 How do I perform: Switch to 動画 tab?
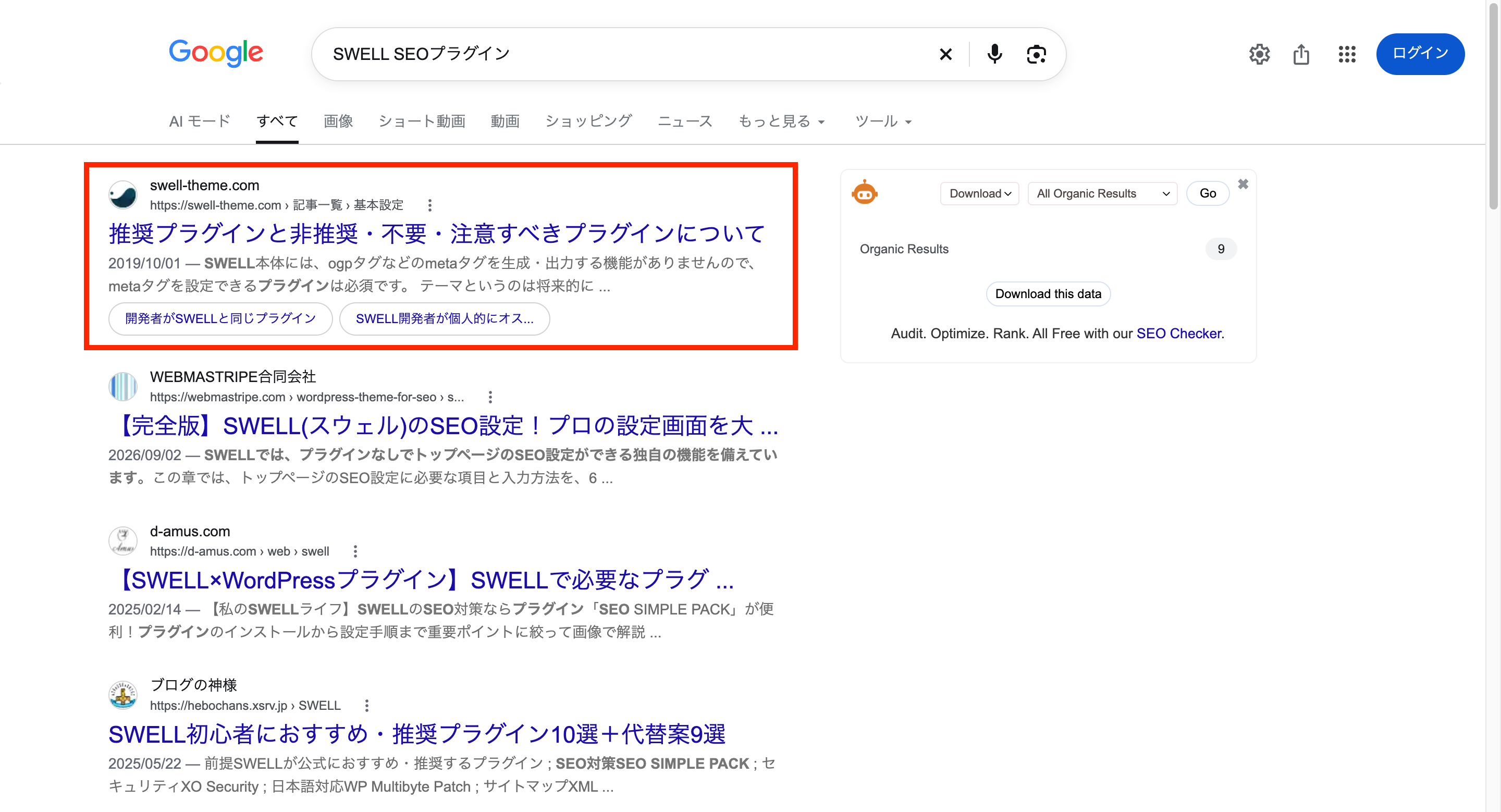tap(505, 121)
